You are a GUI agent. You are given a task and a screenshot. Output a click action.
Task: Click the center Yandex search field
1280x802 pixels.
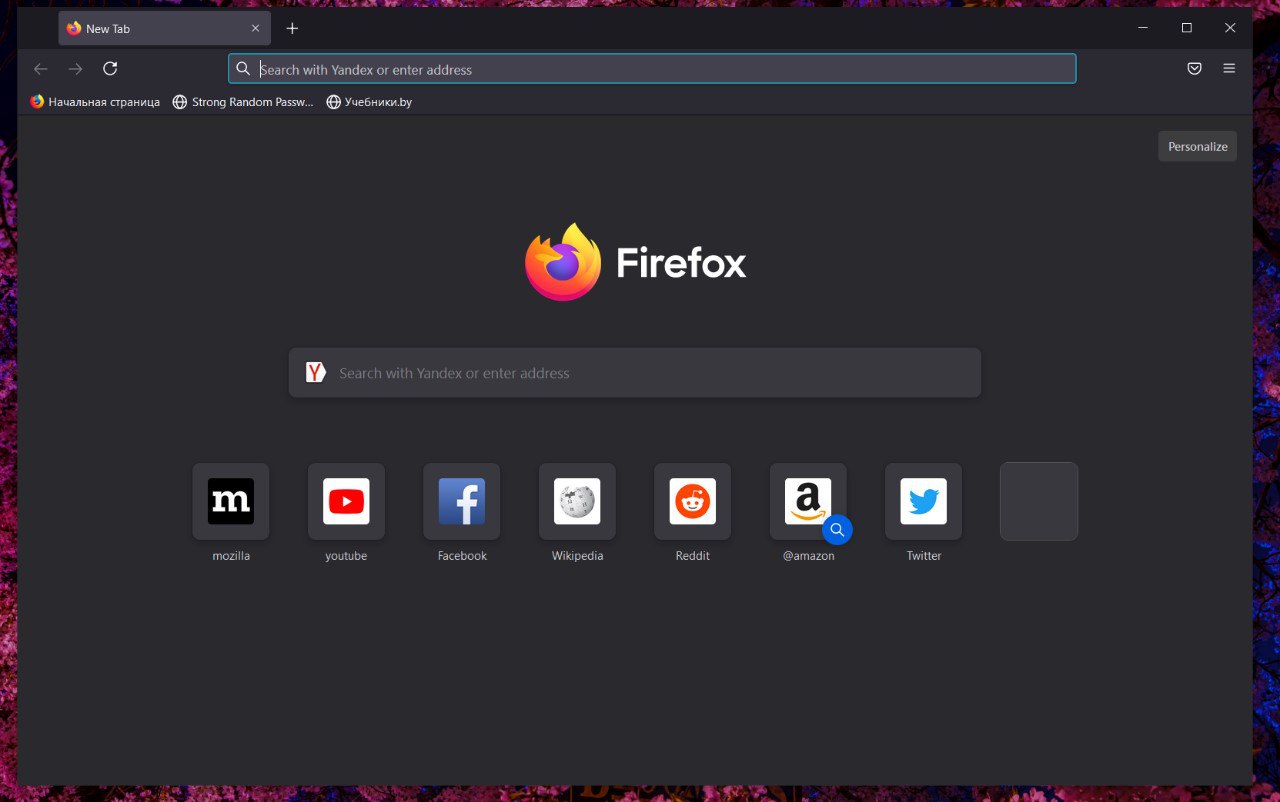click(x=635, y=373)
